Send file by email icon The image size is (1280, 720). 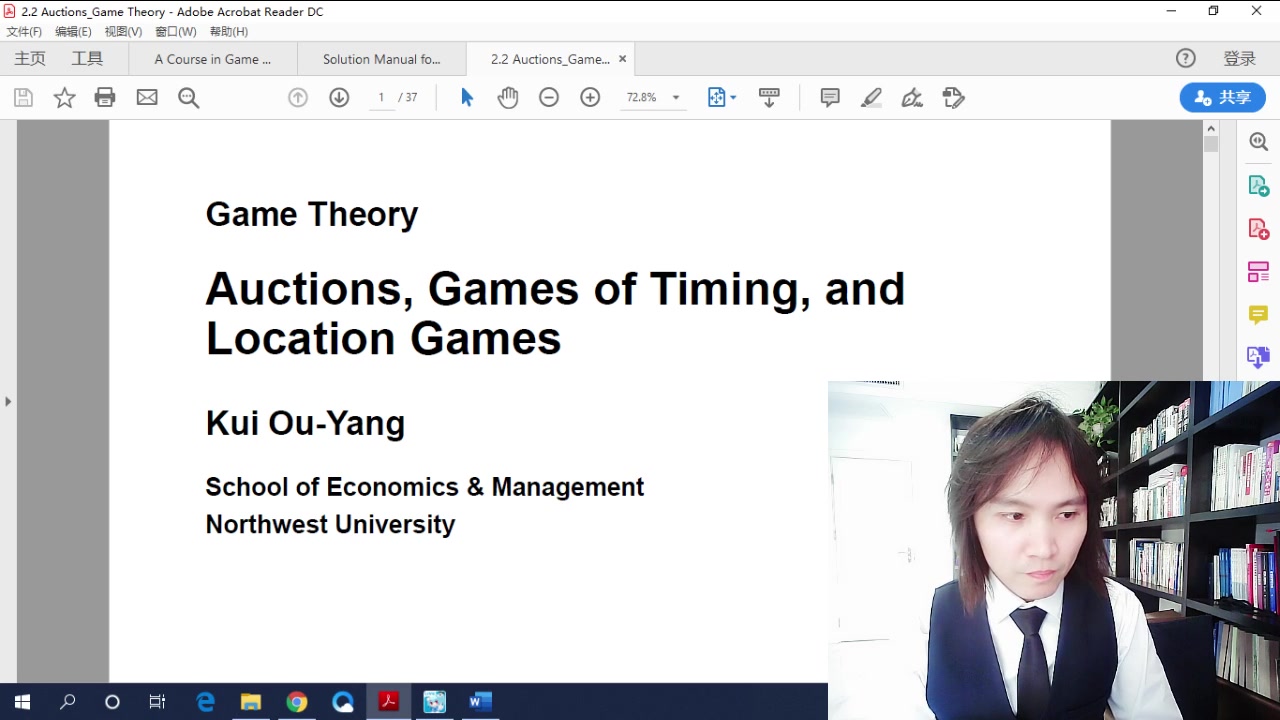click(x=147, y=97)
